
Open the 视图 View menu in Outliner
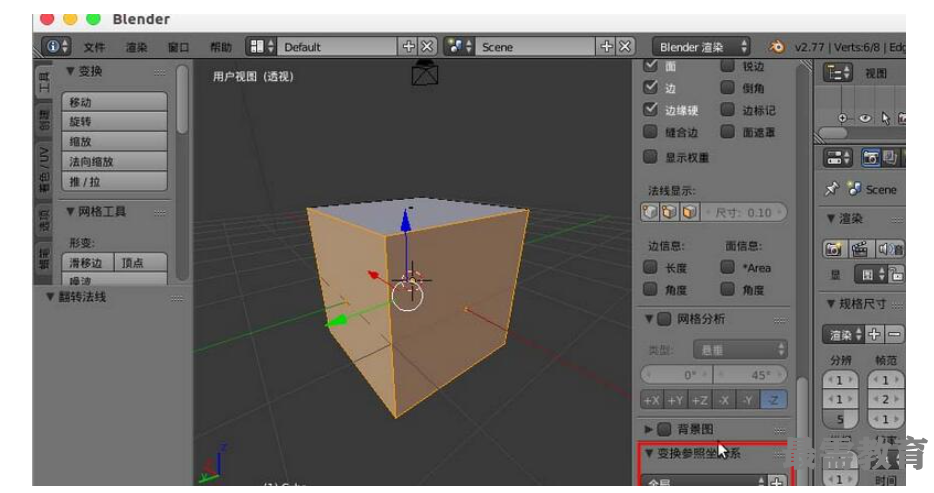pos(876,73)
